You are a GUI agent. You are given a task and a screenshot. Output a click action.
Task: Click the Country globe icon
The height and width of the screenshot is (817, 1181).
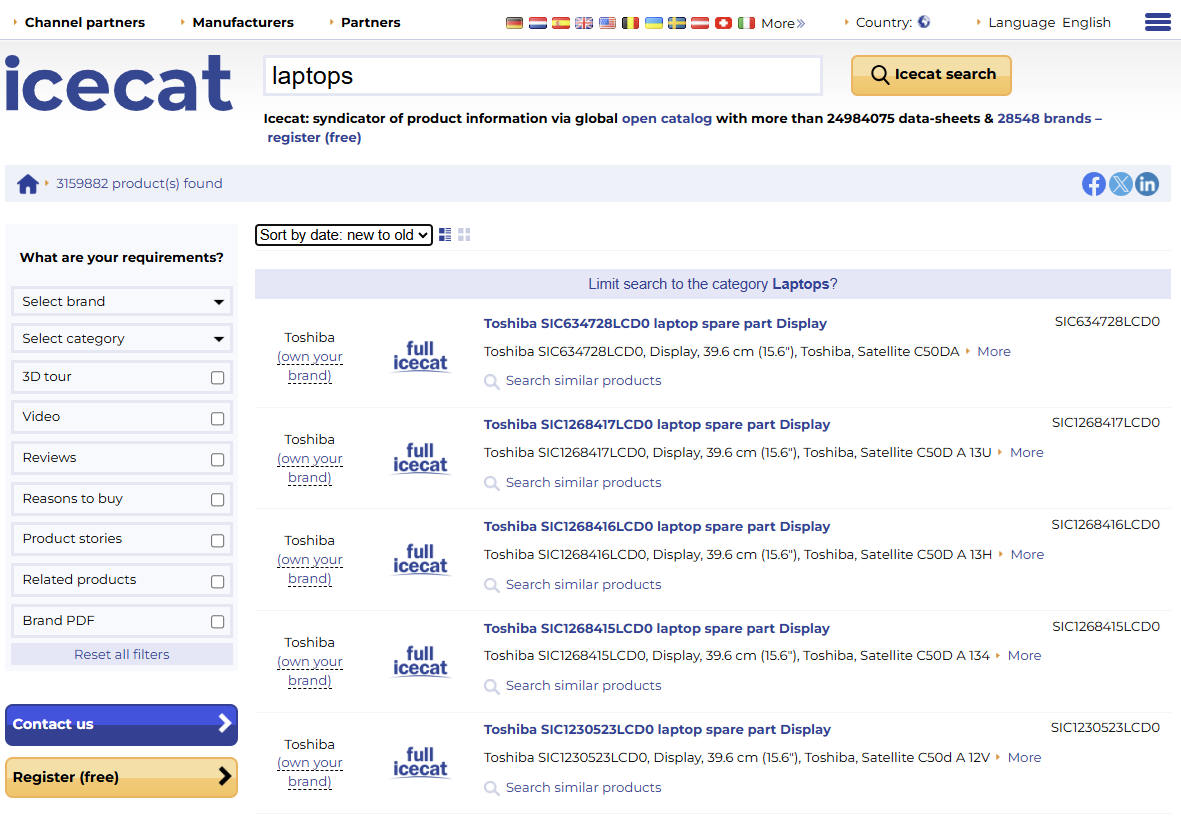click(x=924, y=22)
